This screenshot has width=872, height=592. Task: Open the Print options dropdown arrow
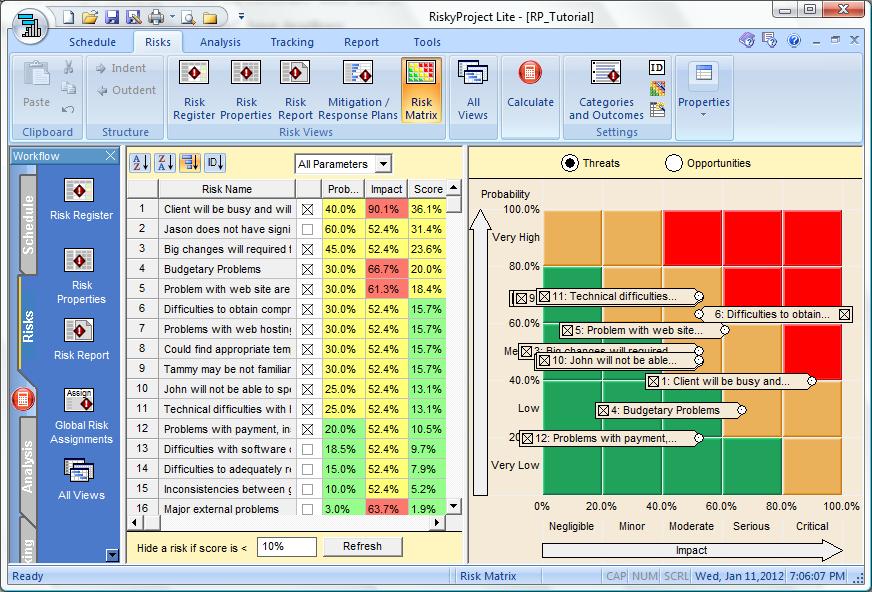pyautogui.click(x=172, y=17)
